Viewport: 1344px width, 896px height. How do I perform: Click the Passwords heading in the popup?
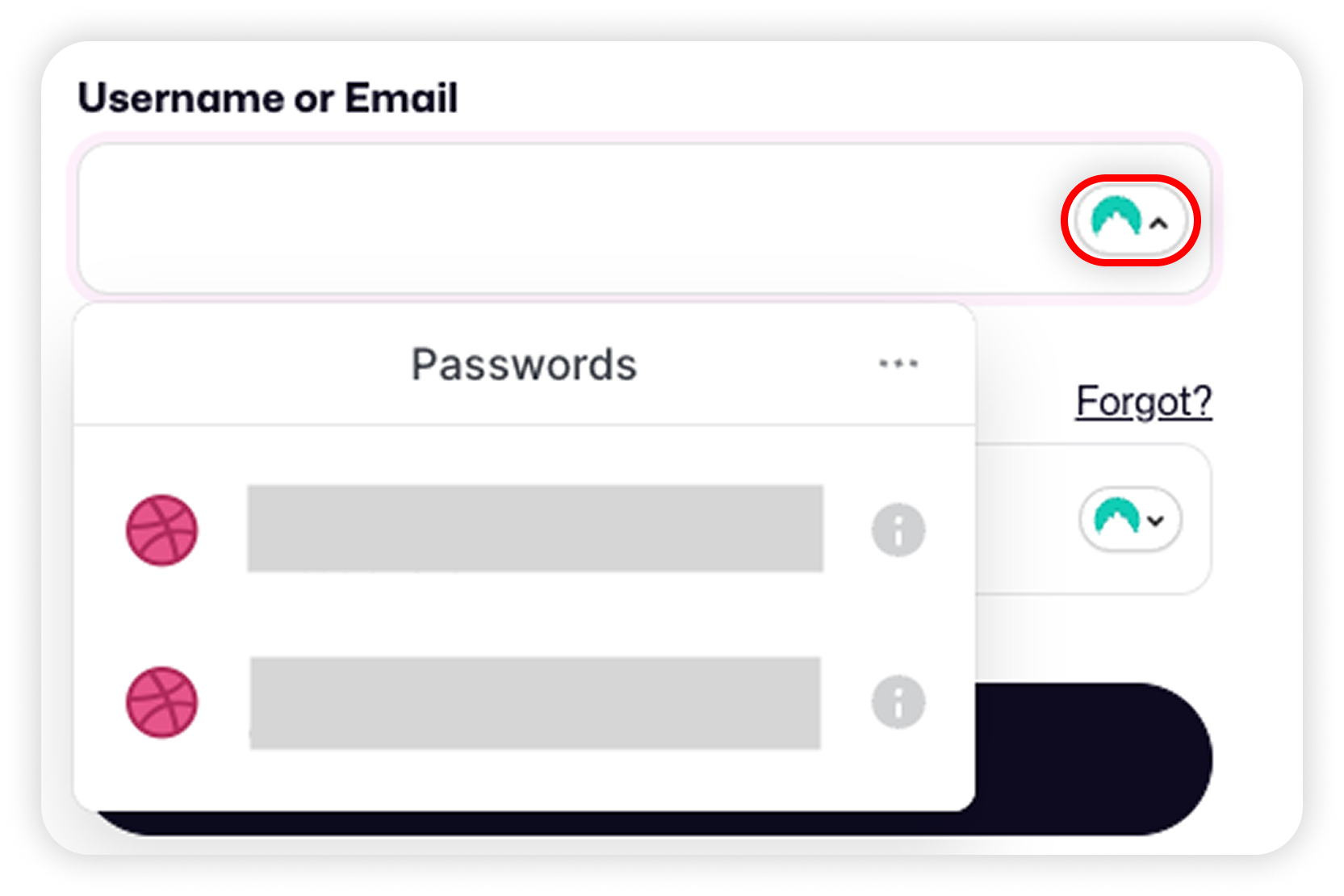524,364
